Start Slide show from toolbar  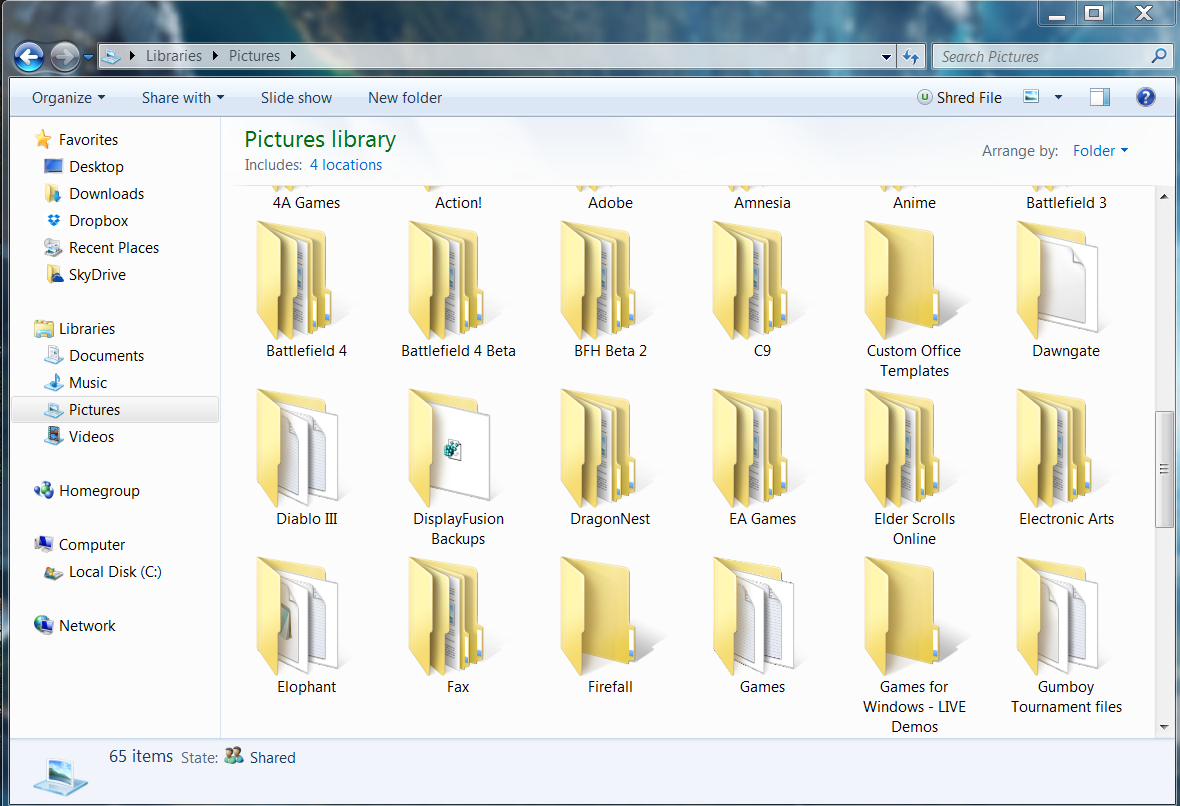click(296, 98)
